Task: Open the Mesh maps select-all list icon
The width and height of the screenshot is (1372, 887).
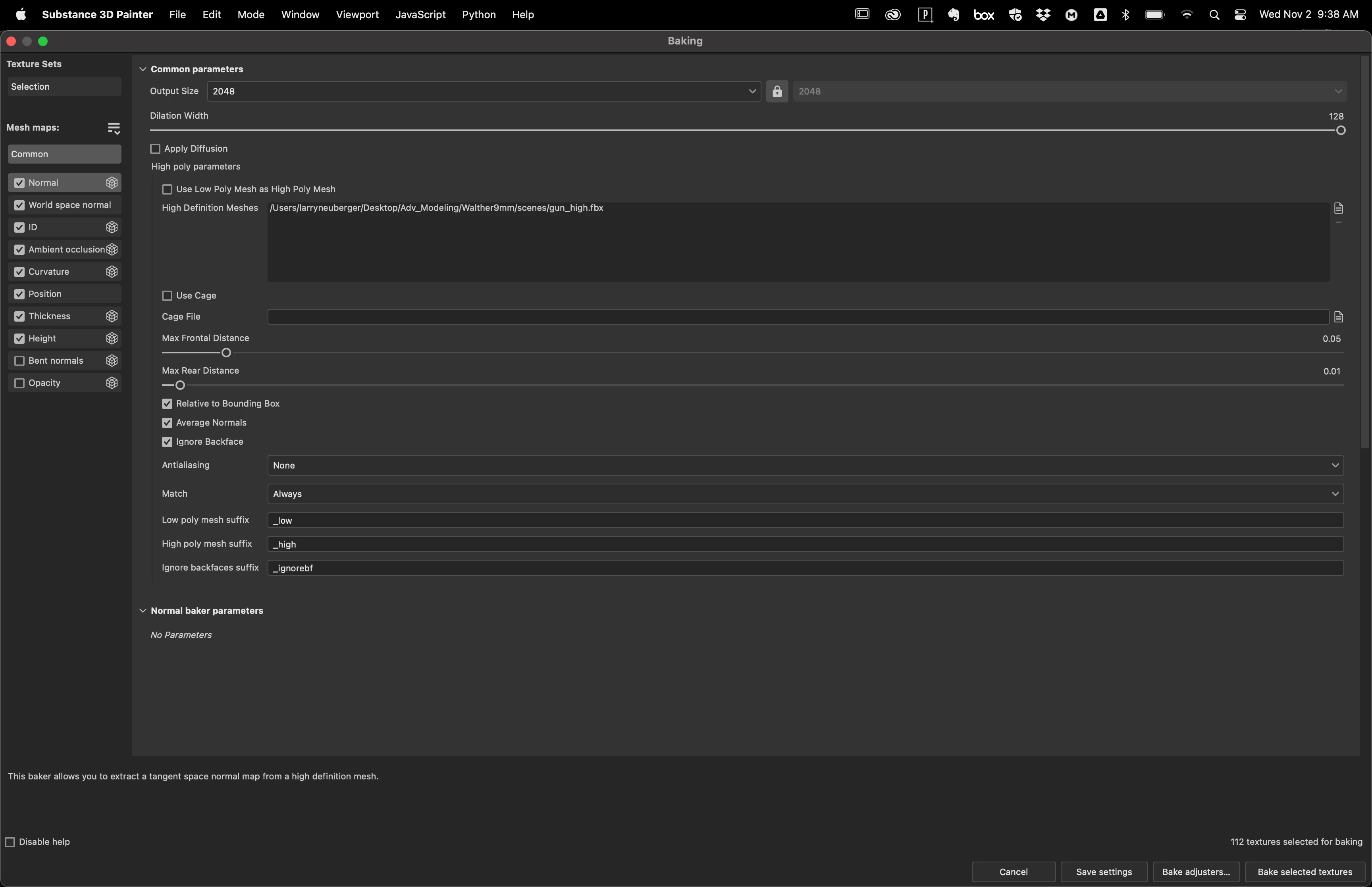Action: (x=114, y=128)
